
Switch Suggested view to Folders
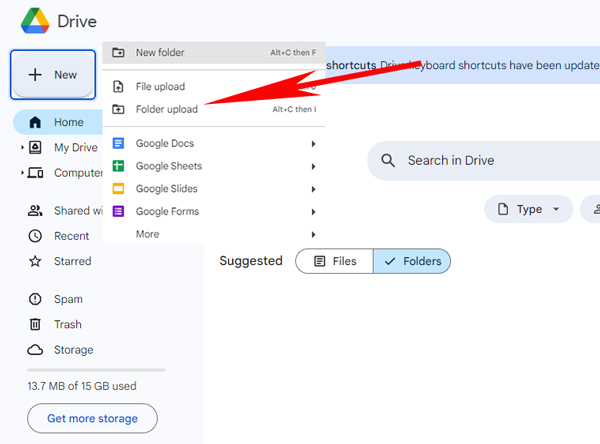[412, 261]
